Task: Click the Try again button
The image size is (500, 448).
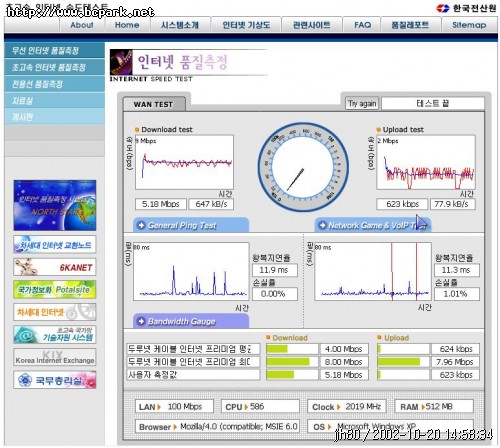Action: 362,104
